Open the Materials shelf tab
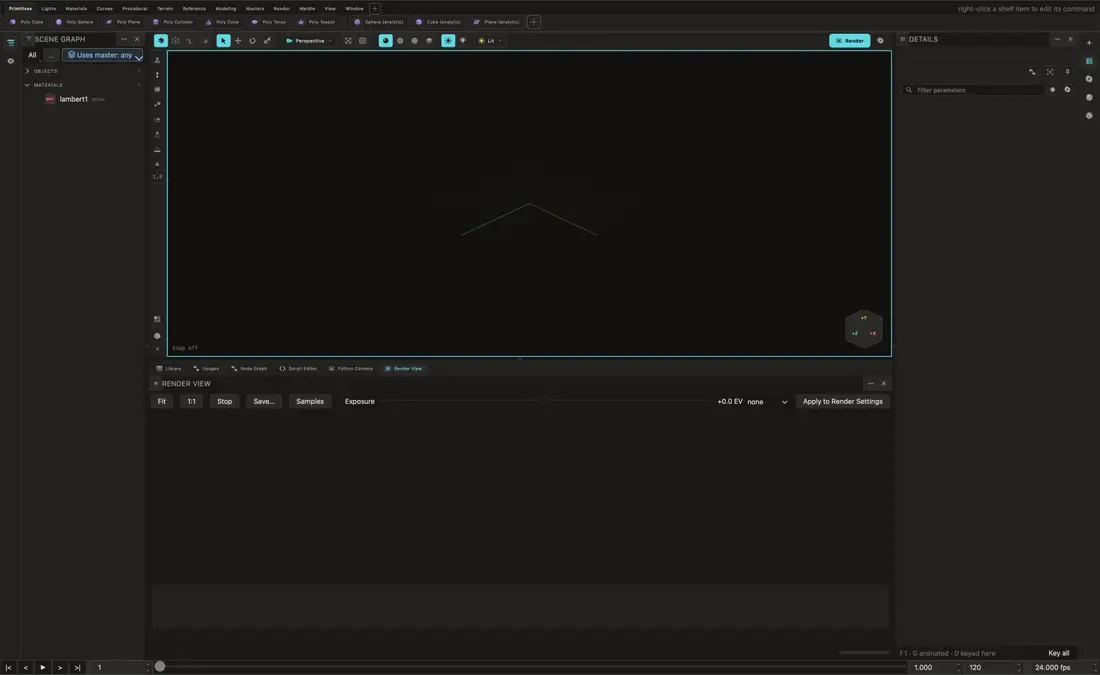Image resolution: width=1100 pixels, height=675 pixels. point(76,8)
